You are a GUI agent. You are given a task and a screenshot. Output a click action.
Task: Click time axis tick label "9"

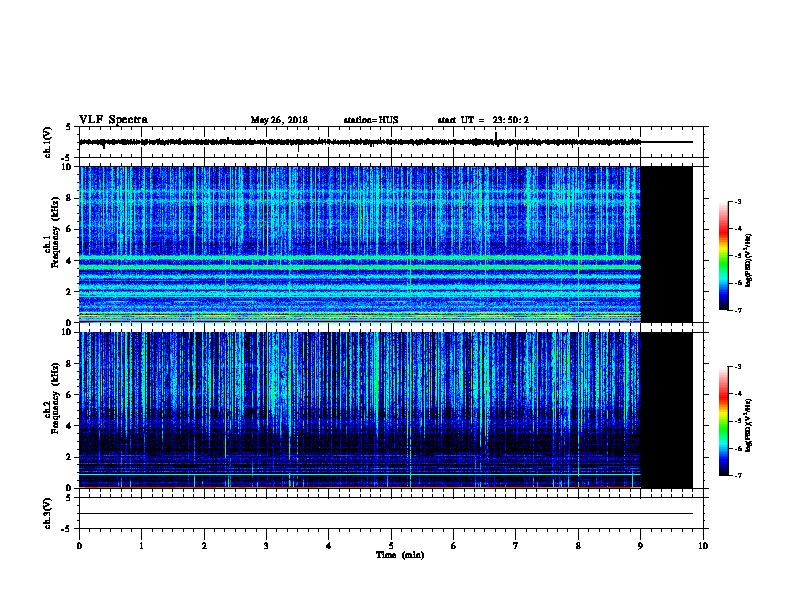(x=640, y=546)
